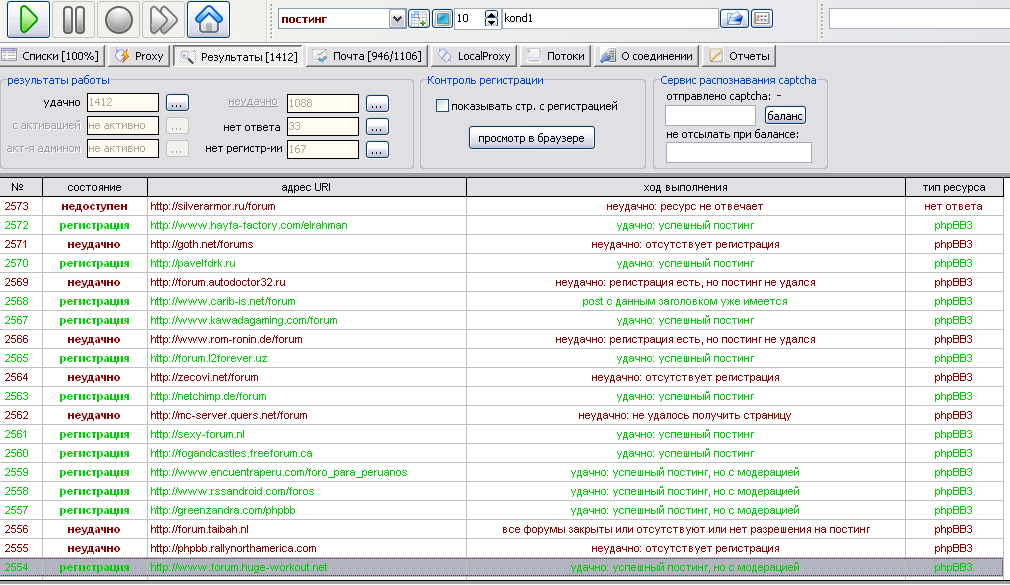Switch to the Отчеты tab

coord(739,56)
